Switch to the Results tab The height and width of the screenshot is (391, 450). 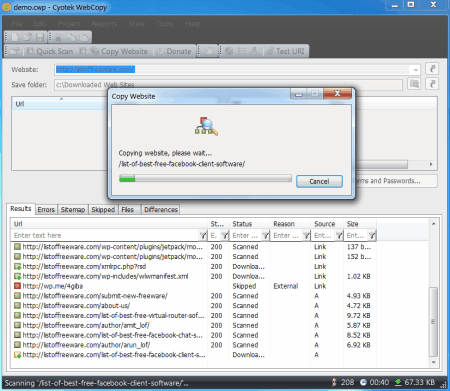coord(21,209)
